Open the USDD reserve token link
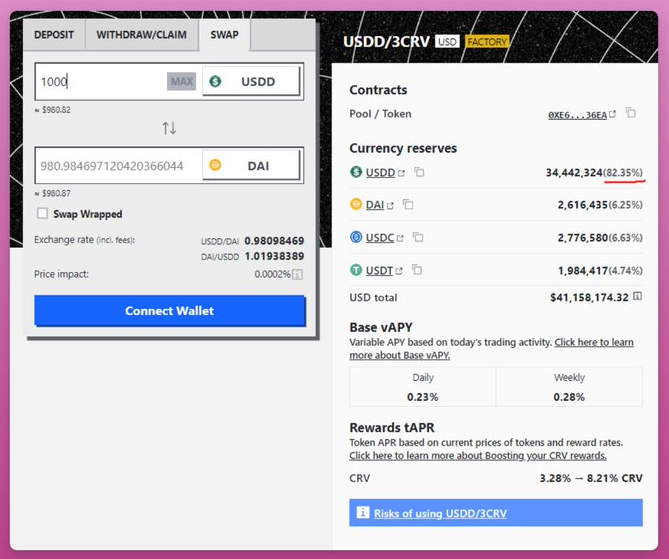The height and width of the screenshot is (559, 669). [x=385, y=172]
